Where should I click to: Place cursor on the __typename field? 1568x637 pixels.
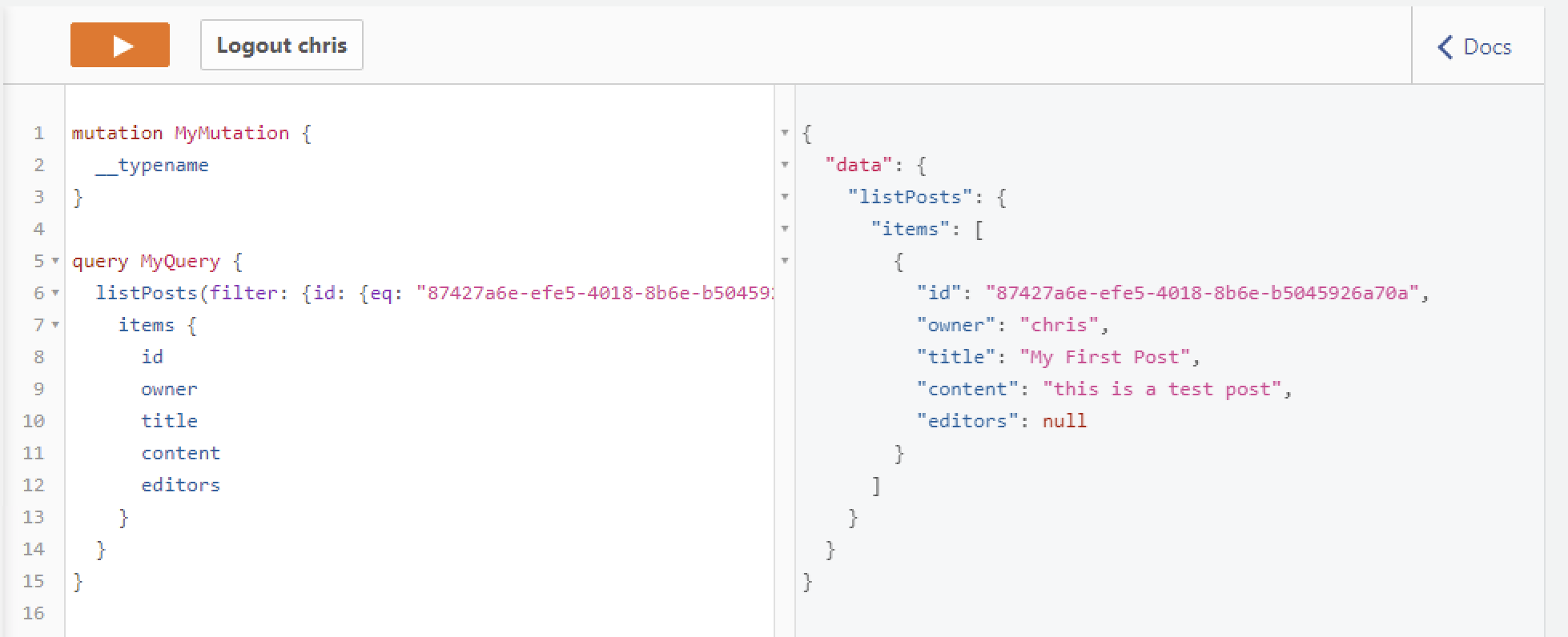155,165
